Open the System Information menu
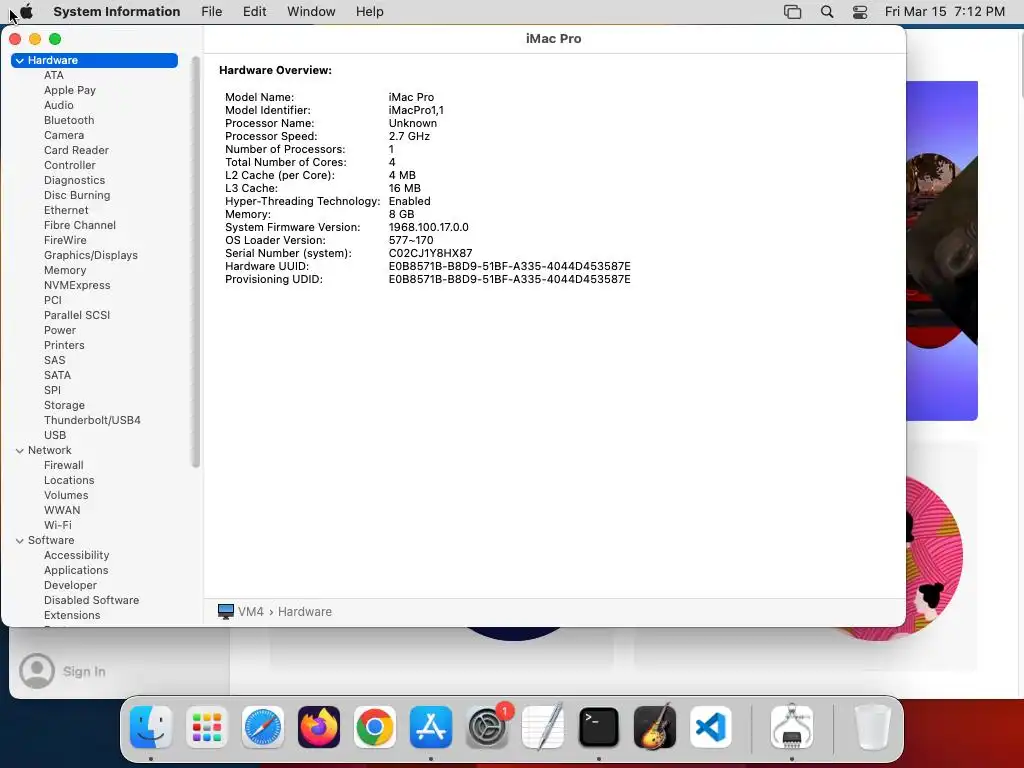The width and height of the screenshot is (1024, 768). pos(117,12)
